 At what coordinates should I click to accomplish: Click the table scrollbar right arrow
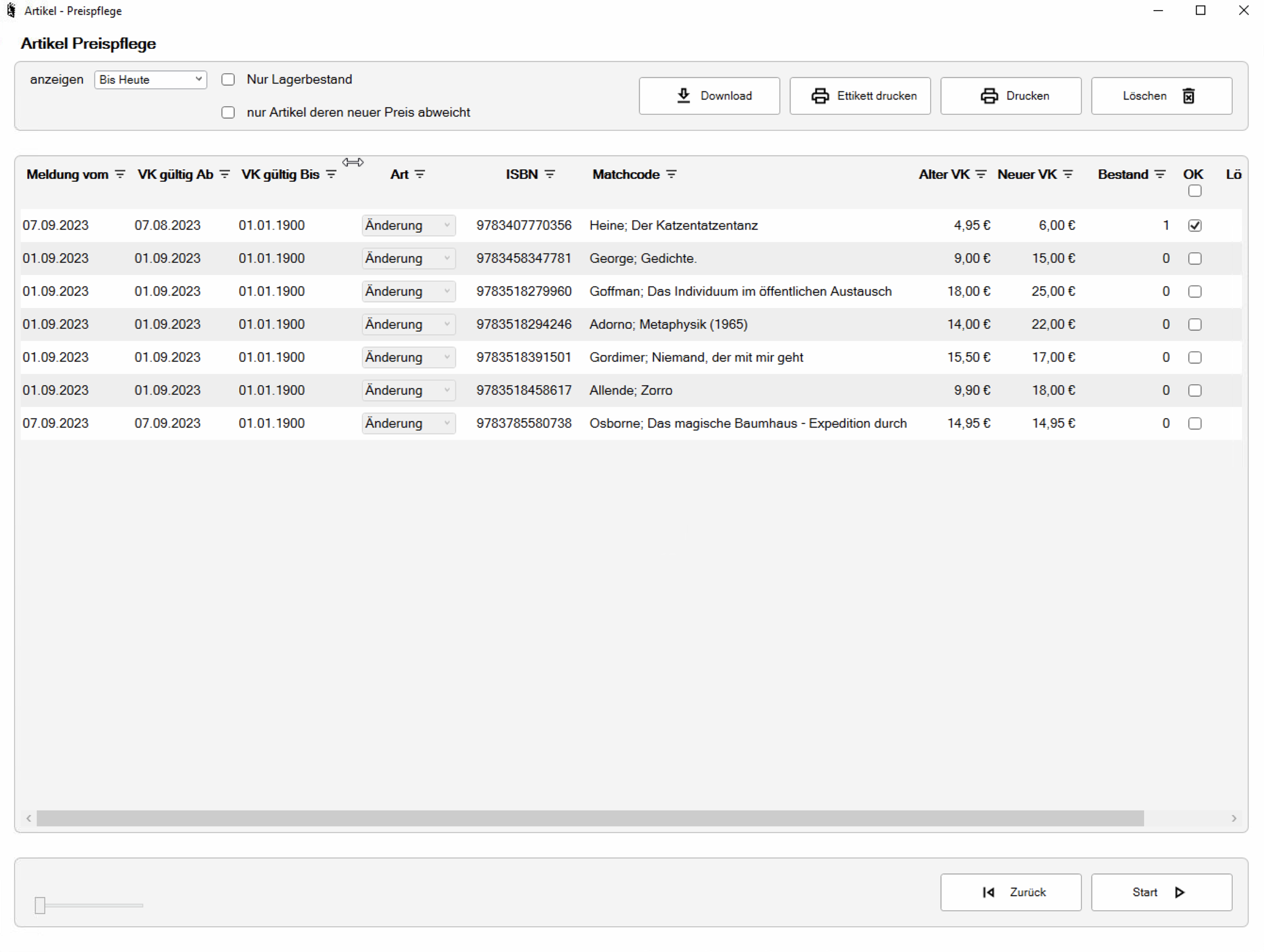[x=1234, y=818]
